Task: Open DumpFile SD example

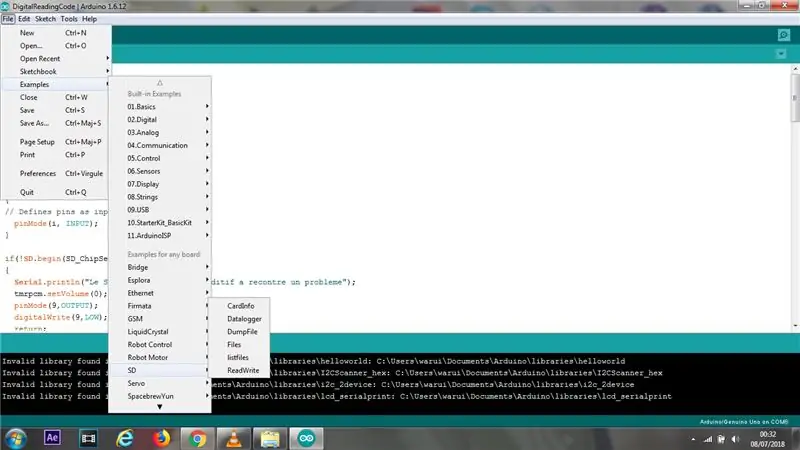Action: [240, 332]
